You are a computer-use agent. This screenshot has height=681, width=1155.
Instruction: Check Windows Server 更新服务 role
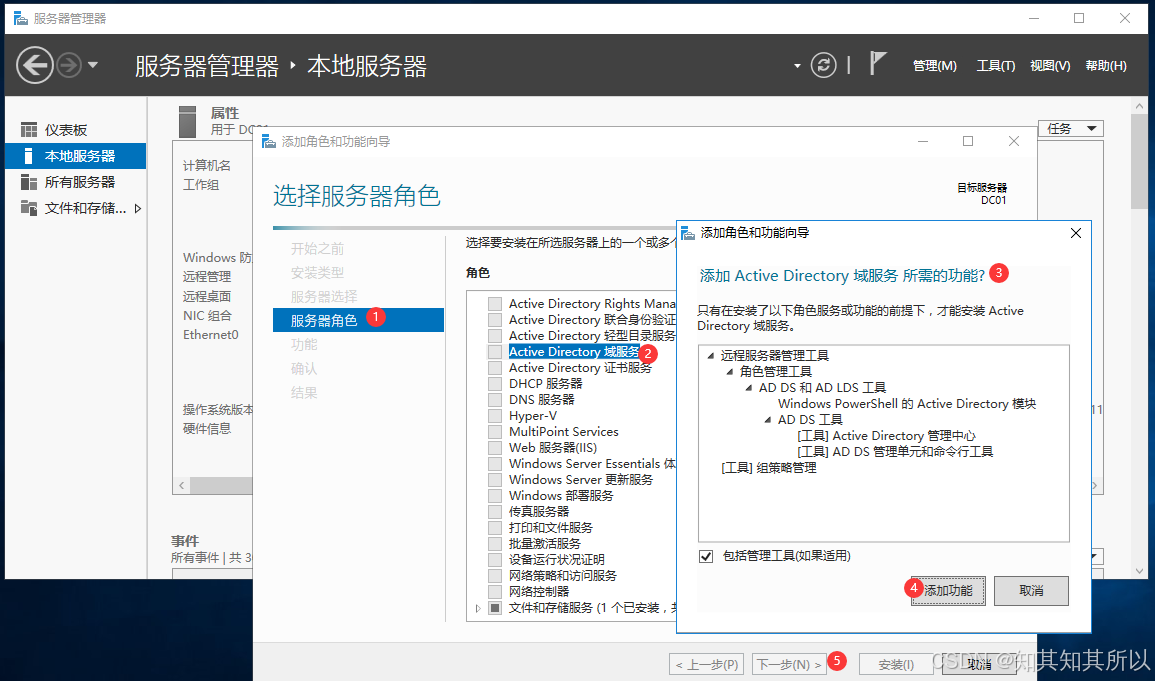(x=495, y=480)
